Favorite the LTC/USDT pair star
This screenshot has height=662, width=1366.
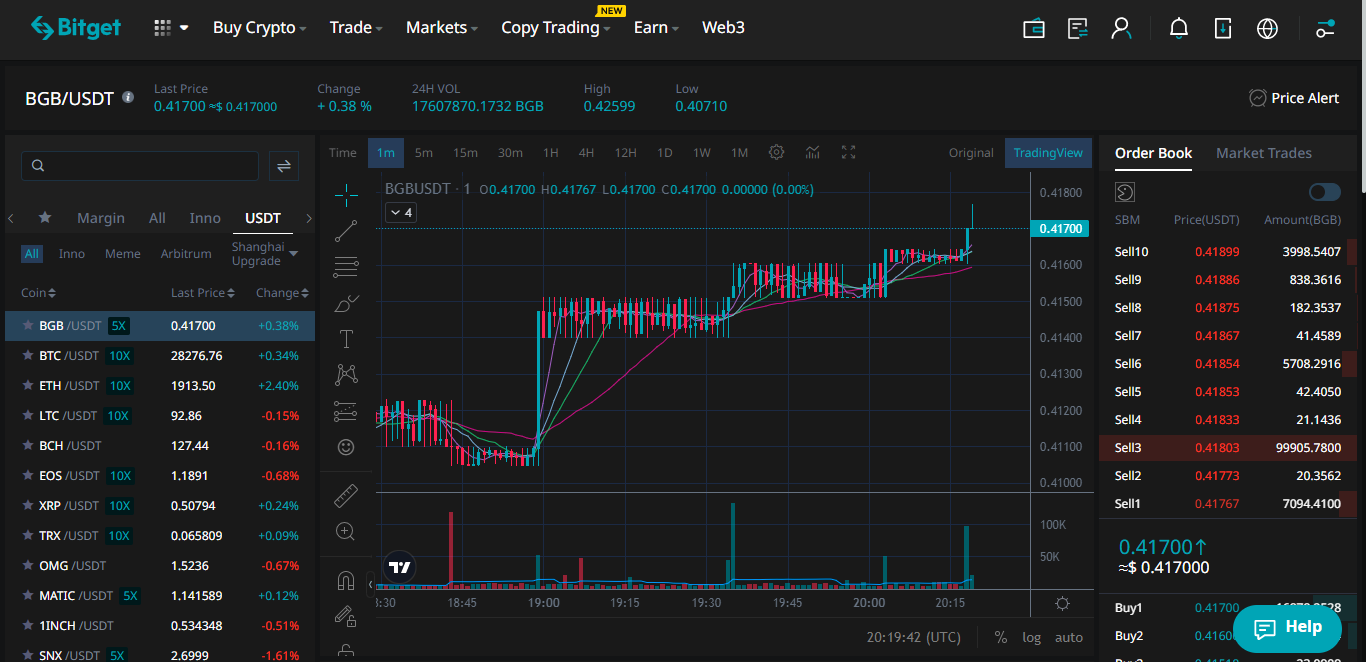pyautogui.click(x=28, y=416)
